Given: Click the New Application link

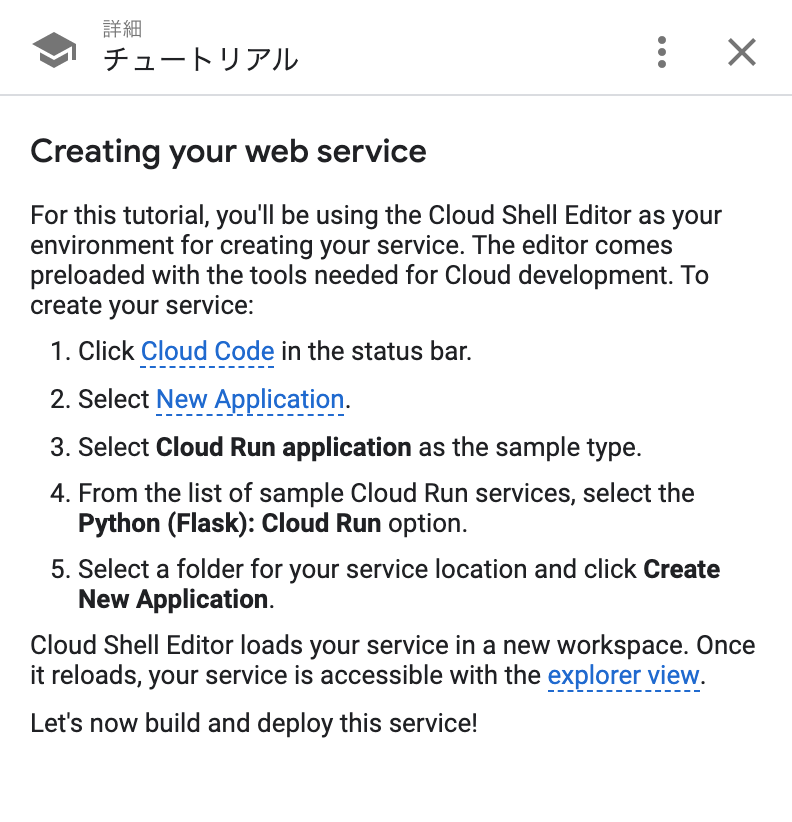Looking at the screenshot, I should [x=249, y=399].
